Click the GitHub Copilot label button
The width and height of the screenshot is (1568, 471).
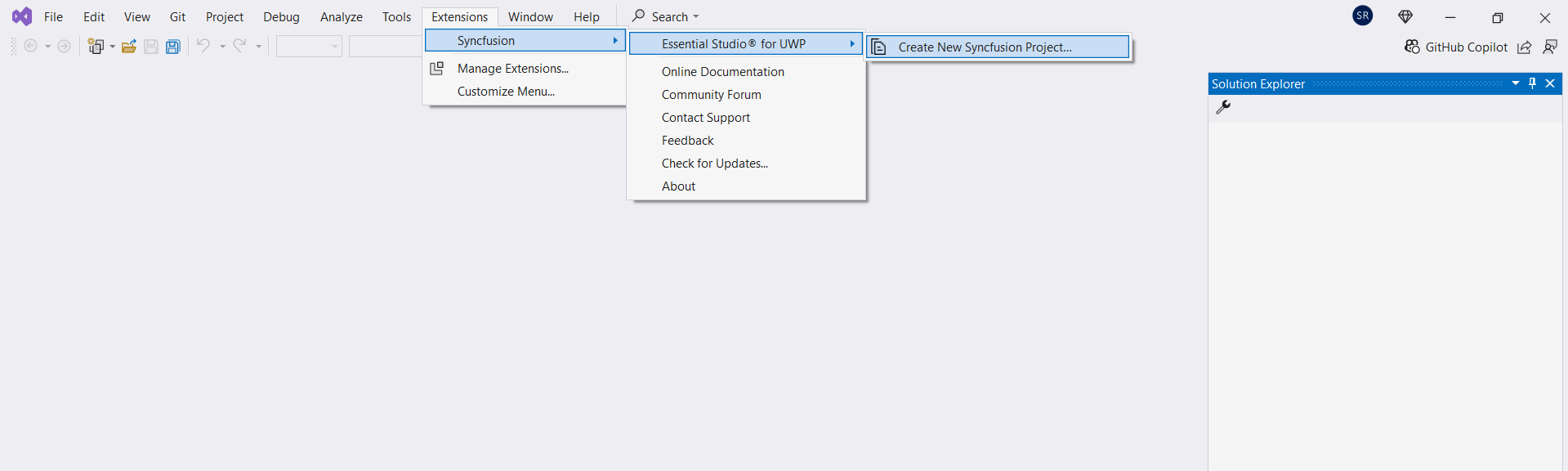[x=1467, y=47]
